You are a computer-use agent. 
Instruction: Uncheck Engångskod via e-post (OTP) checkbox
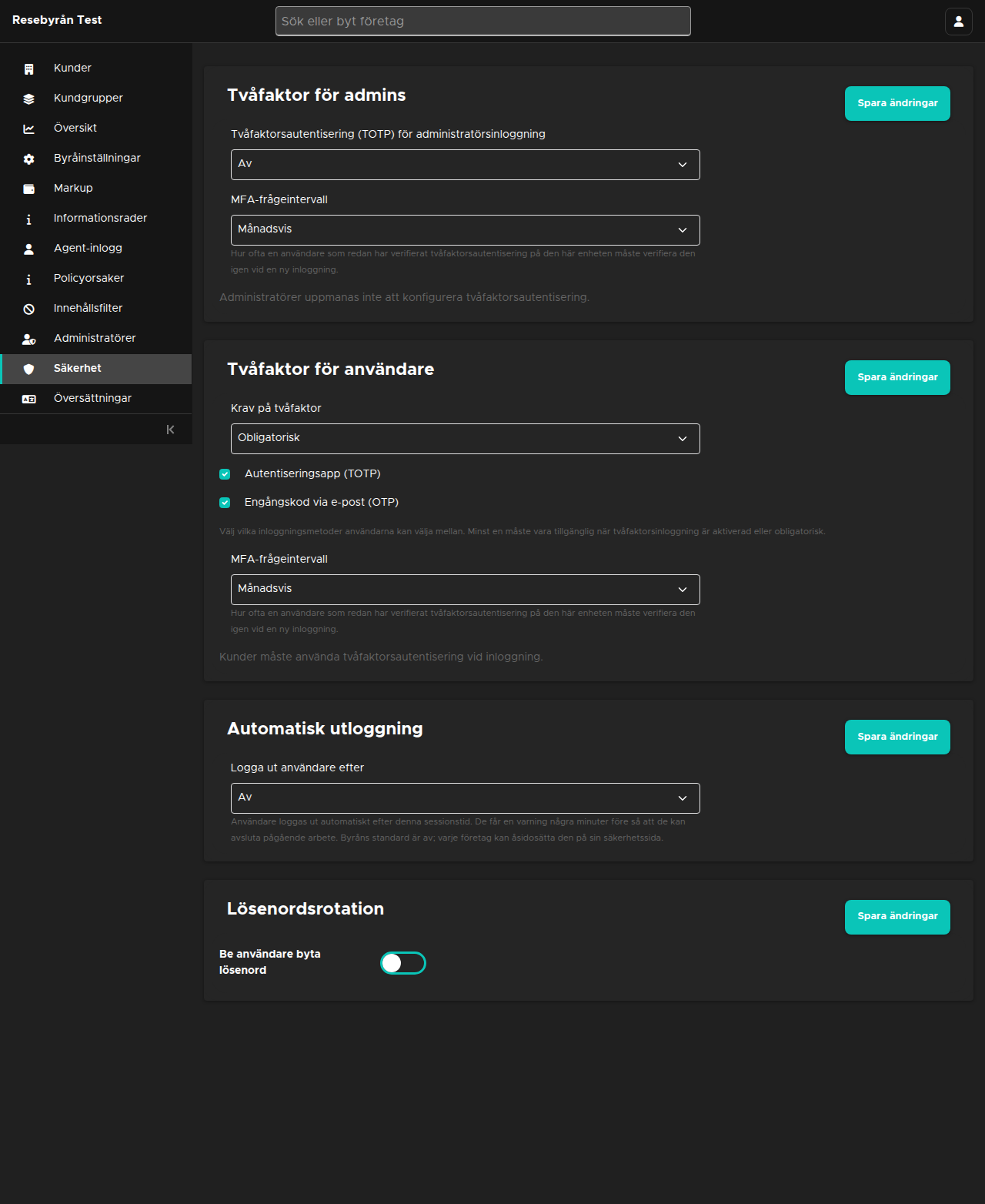225,503
